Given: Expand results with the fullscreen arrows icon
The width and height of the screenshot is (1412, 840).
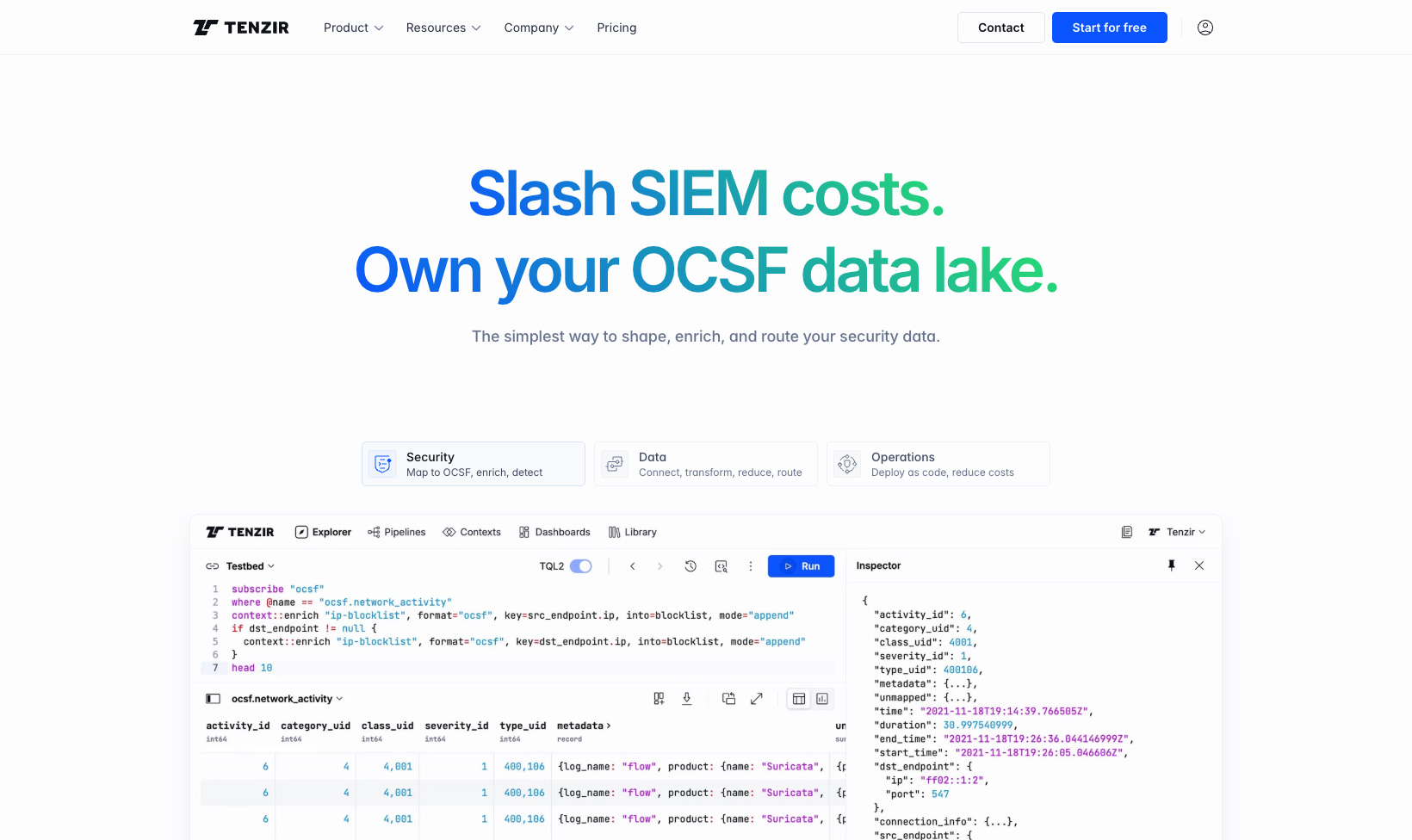Looking at the screenshot, I should click(x=757, y=699).
